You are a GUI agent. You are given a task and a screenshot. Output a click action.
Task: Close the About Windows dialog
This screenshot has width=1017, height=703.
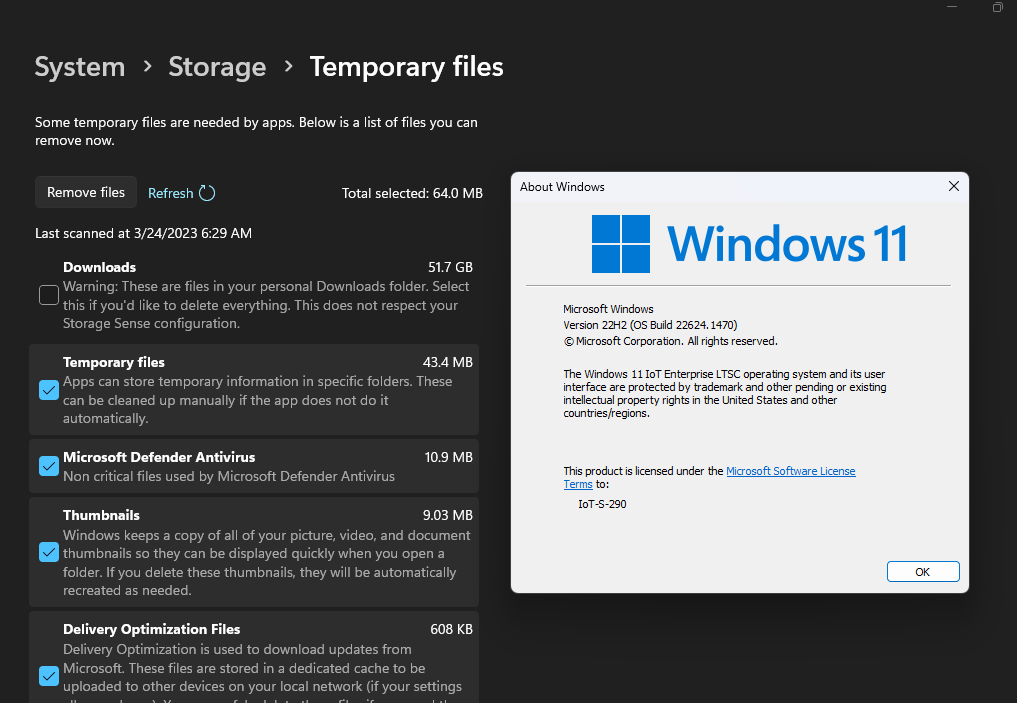[x=953, y=186]
